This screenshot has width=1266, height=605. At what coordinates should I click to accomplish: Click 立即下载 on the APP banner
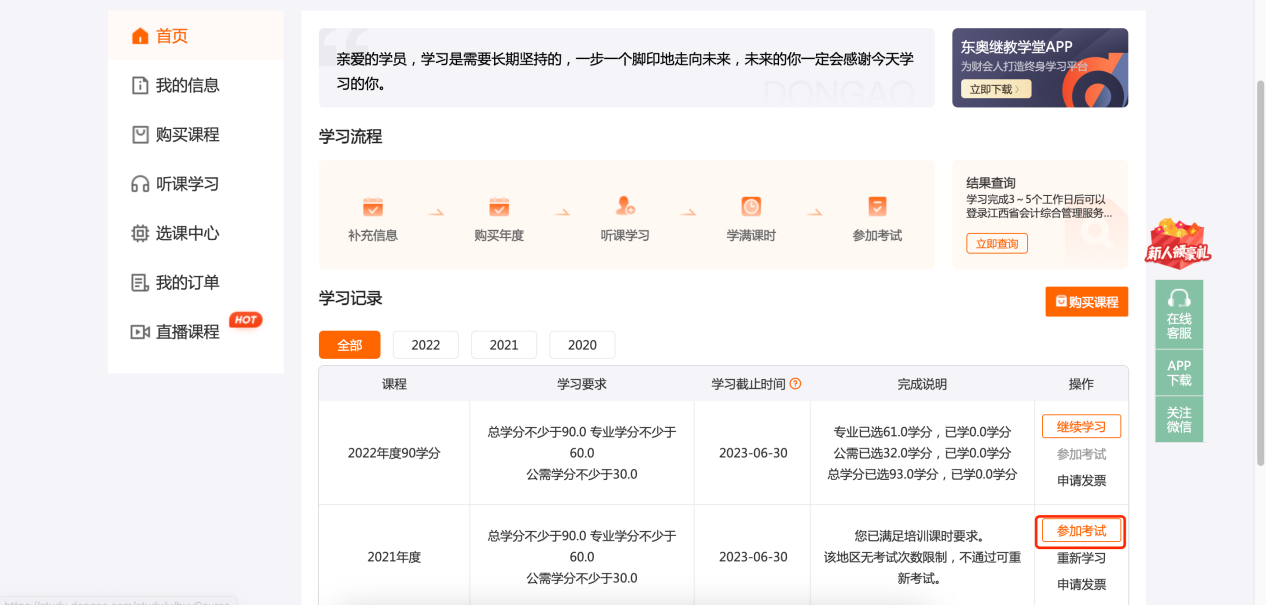coord(996,87)
